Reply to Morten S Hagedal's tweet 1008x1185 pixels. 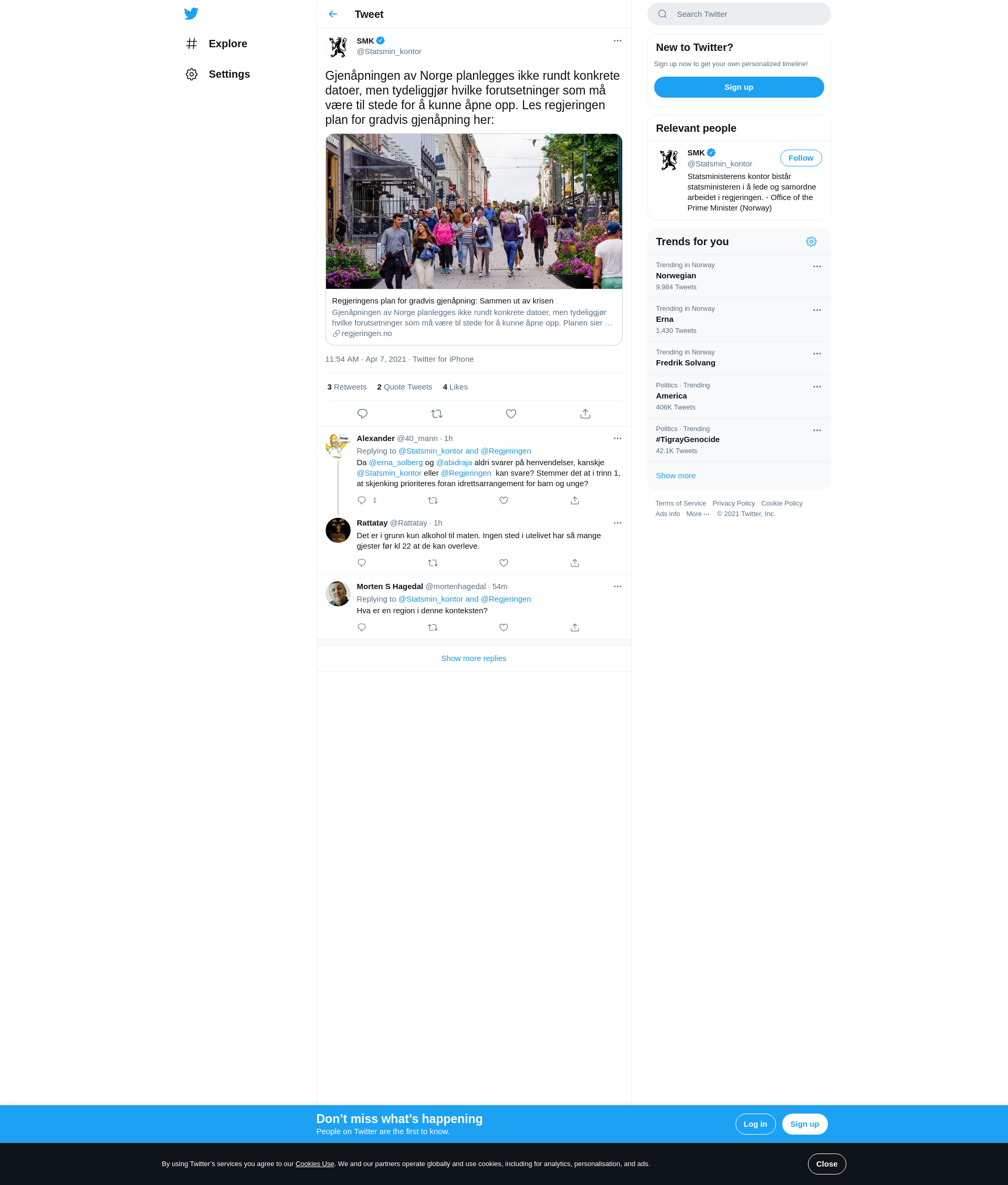tap(362, 627)
